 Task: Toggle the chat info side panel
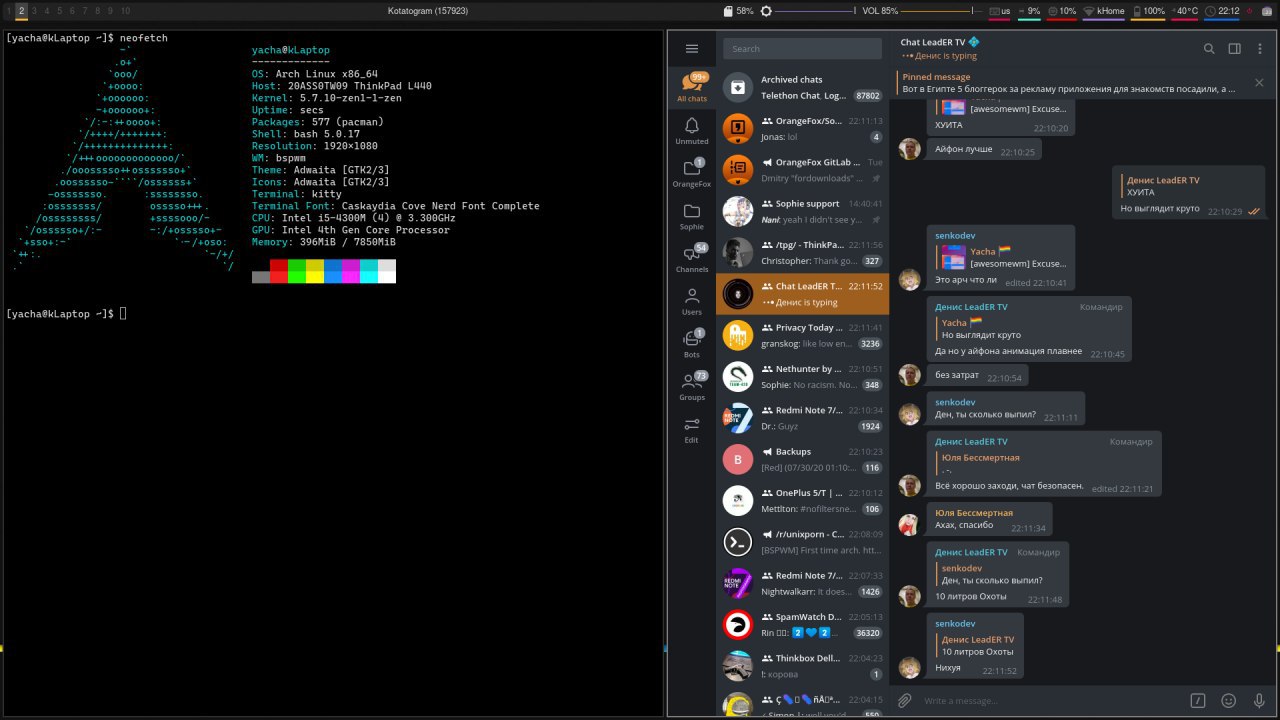click(1235, 48)
